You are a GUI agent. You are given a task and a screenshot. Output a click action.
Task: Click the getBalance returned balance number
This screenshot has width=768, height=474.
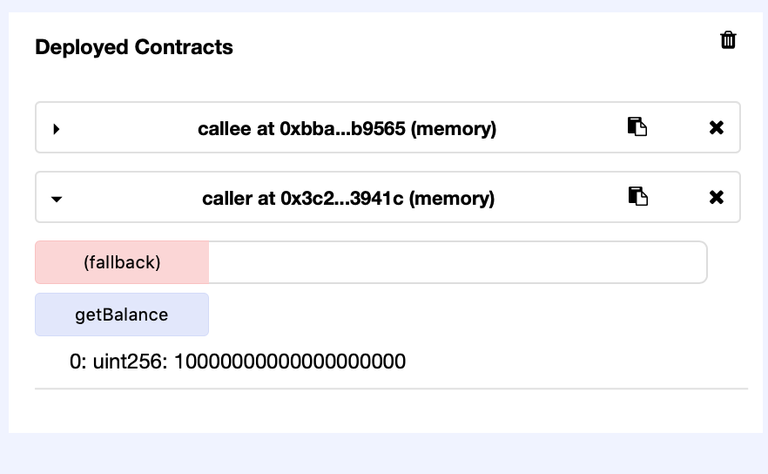[x=290, y=361]
